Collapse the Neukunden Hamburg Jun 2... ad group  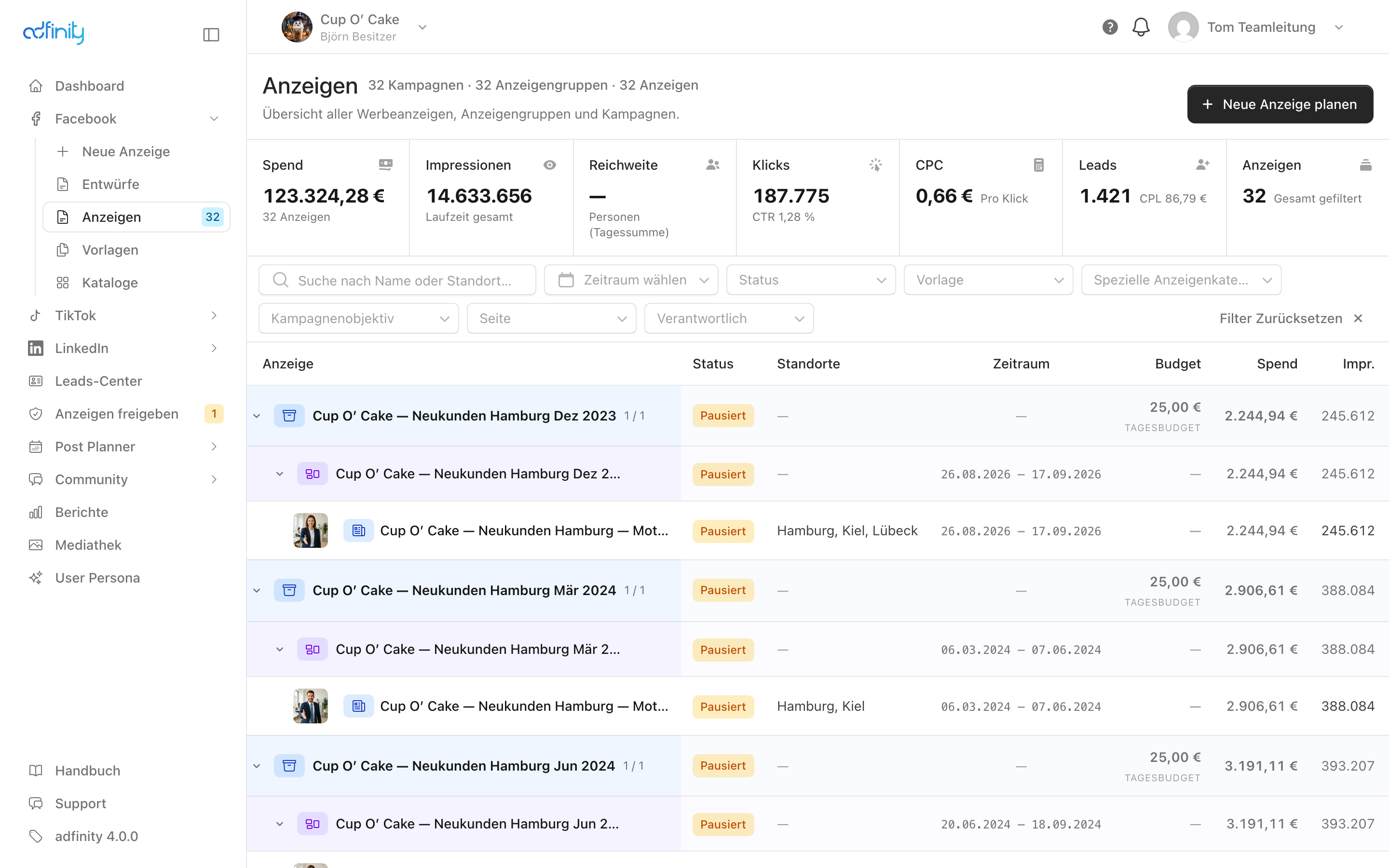click(x=280, y=824)
